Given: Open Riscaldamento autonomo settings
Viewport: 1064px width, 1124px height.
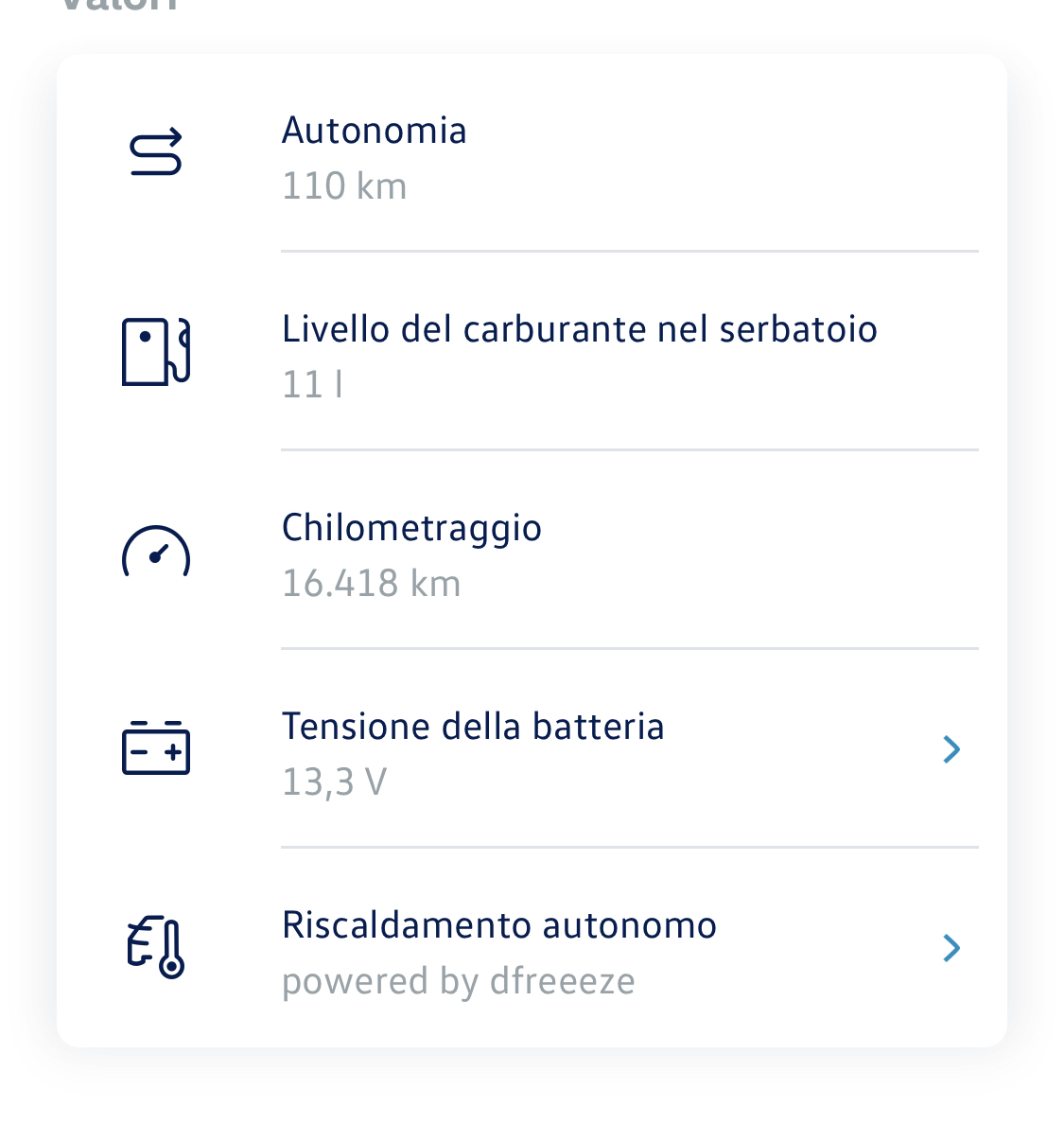Looking at the screenshot, I should 532,948.
